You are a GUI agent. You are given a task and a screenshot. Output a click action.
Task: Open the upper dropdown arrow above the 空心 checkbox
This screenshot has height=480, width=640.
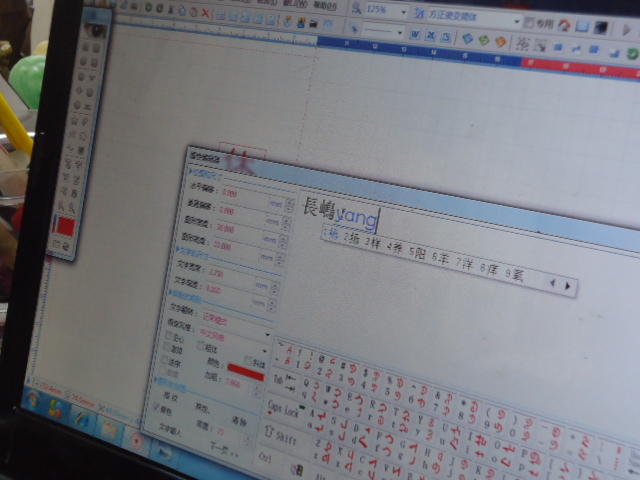pyautogui.click(x=268, y=335)
